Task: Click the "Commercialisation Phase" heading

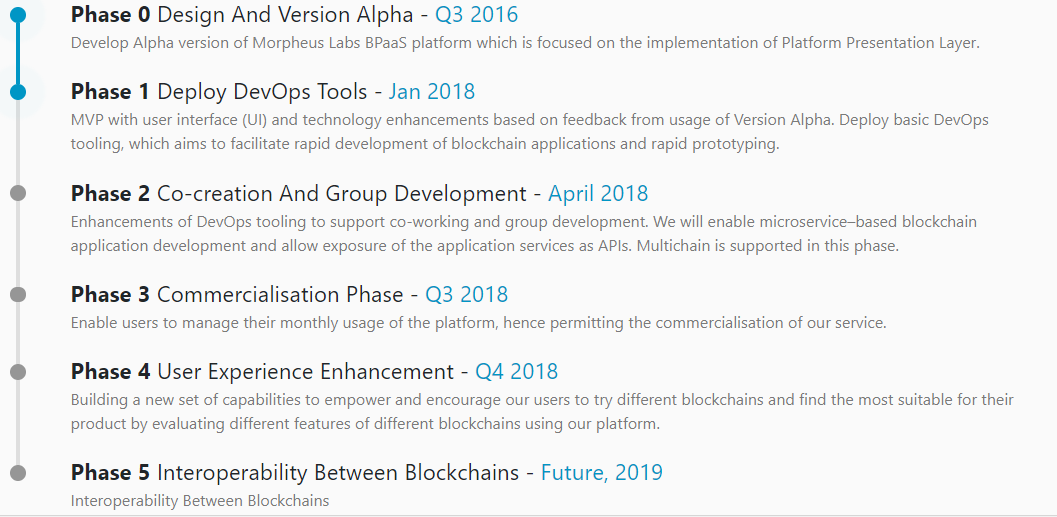Action: point(280,295)
